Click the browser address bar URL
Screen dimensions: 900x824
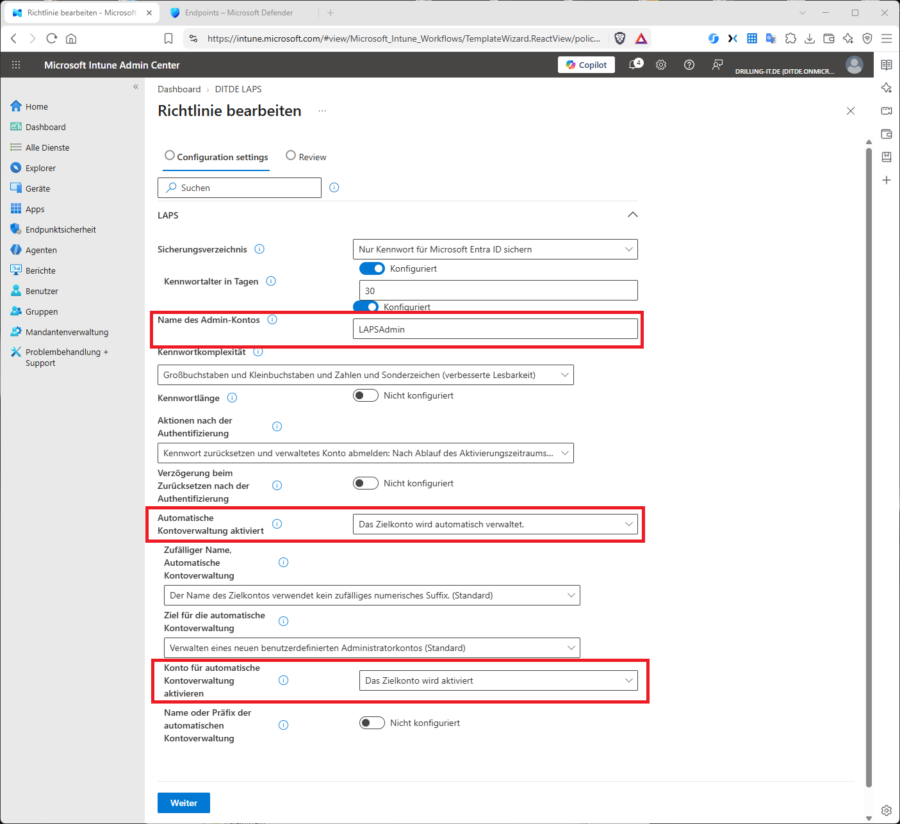(404, 38)
